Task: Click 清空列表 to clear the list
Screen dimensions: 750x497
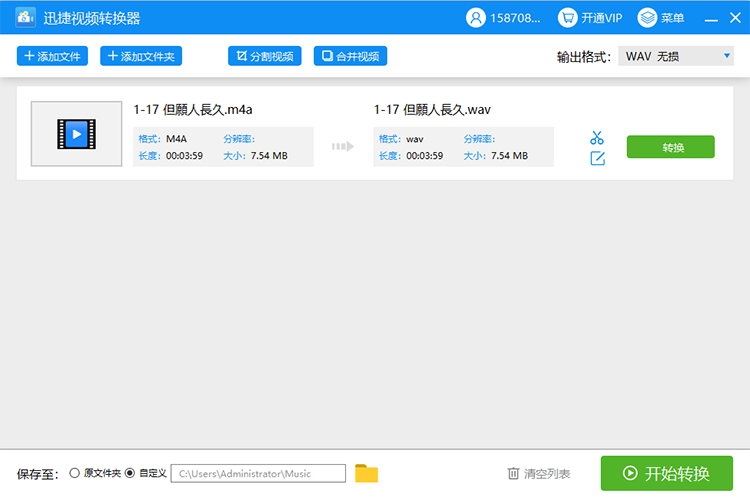Action: (539, 474)
